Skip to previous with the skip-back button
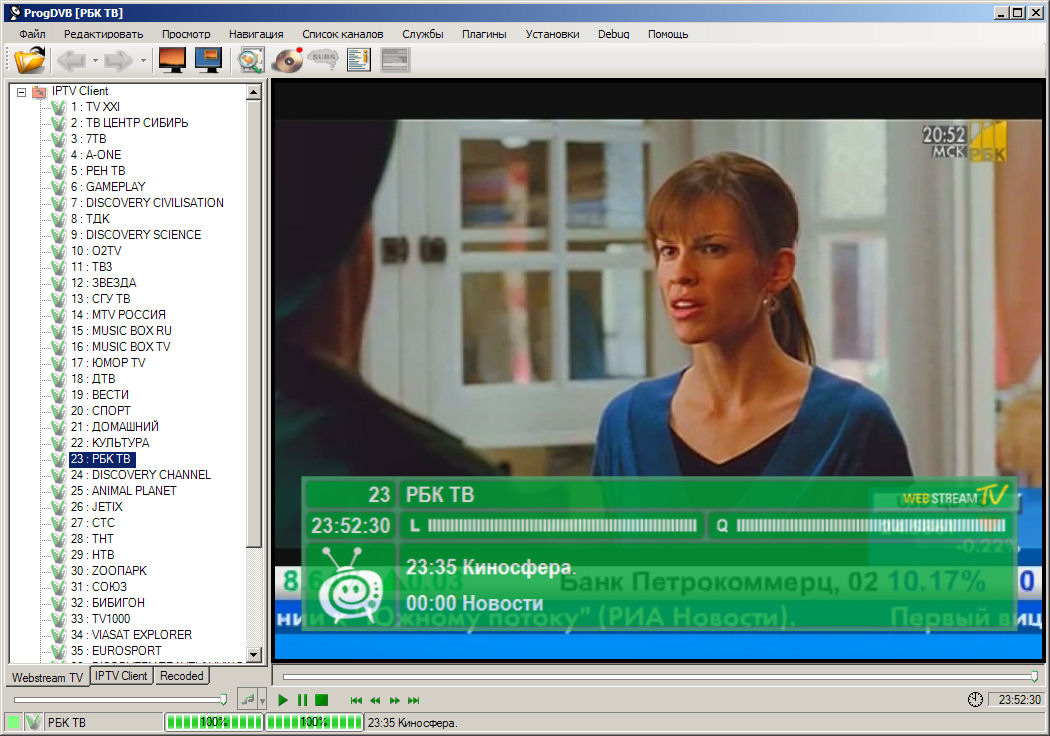Viewport: 1050px width, 736px height. tap(356, 700)
